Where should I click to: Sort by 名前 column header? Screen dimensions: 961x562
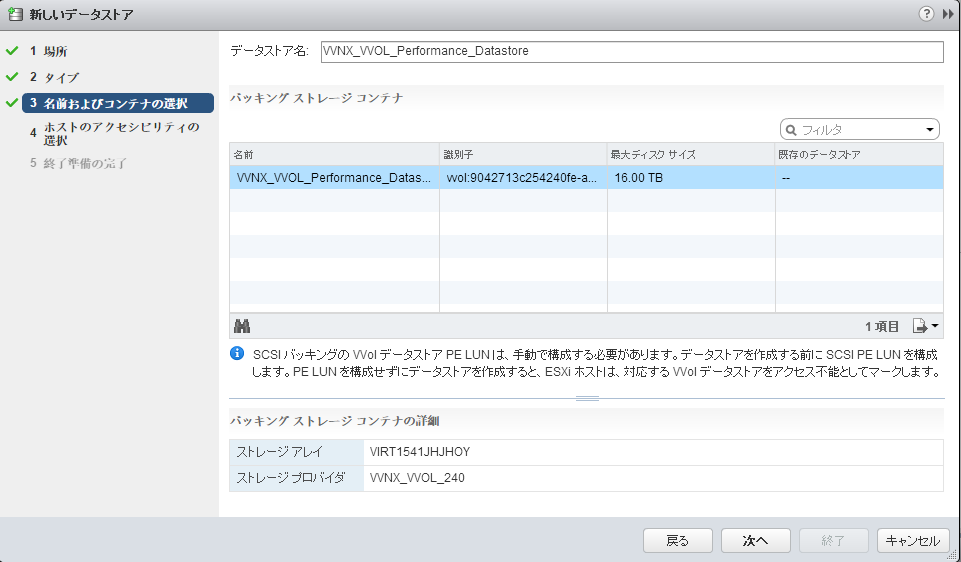335,154
